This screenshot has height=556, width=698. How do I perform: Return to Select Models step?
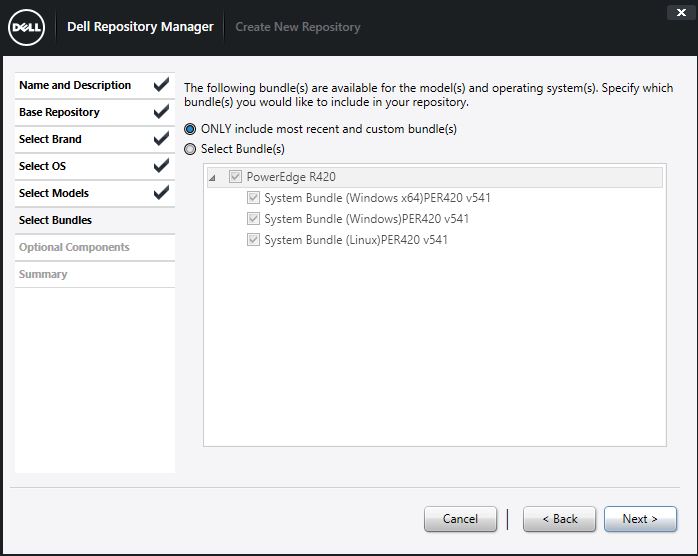[94, 193]
